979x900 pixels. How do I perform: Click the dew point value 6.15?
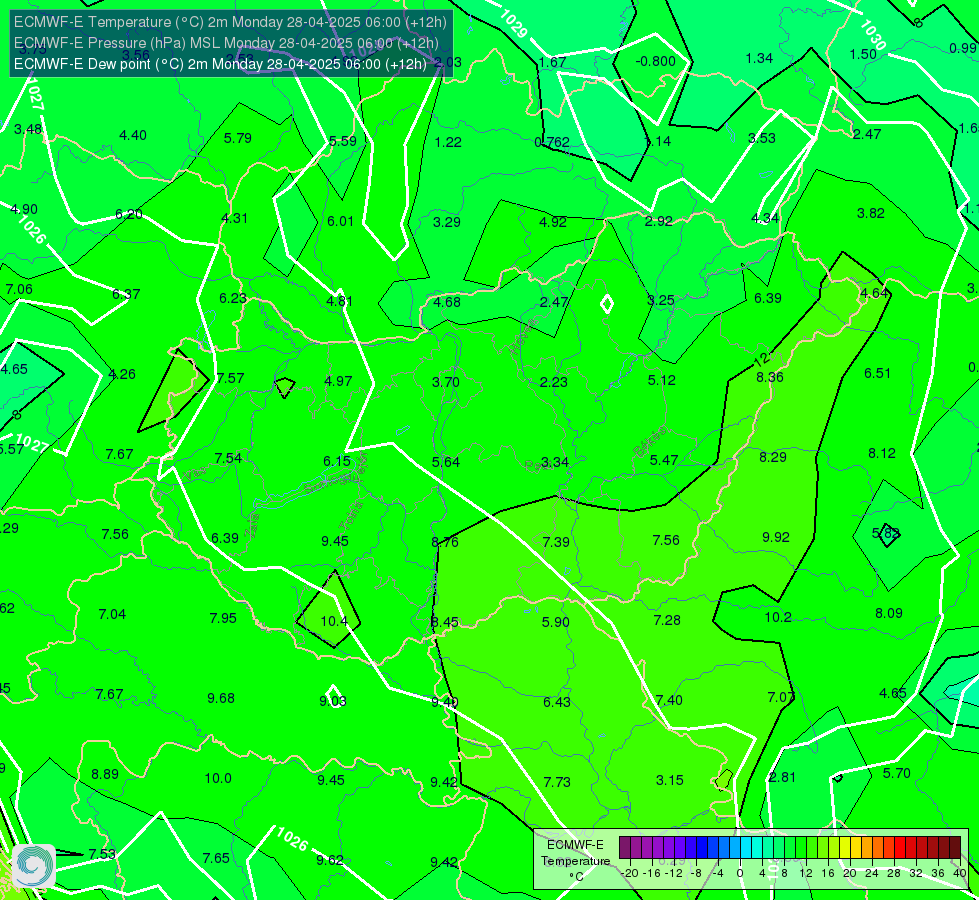[x=337, y=461]
